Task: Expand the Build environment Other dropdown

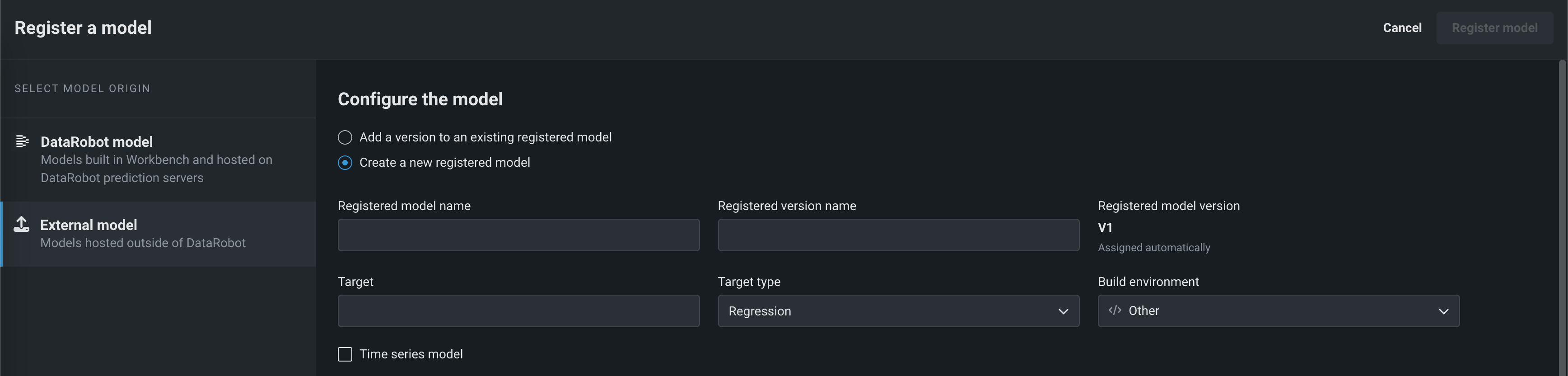Action: 1278,311
